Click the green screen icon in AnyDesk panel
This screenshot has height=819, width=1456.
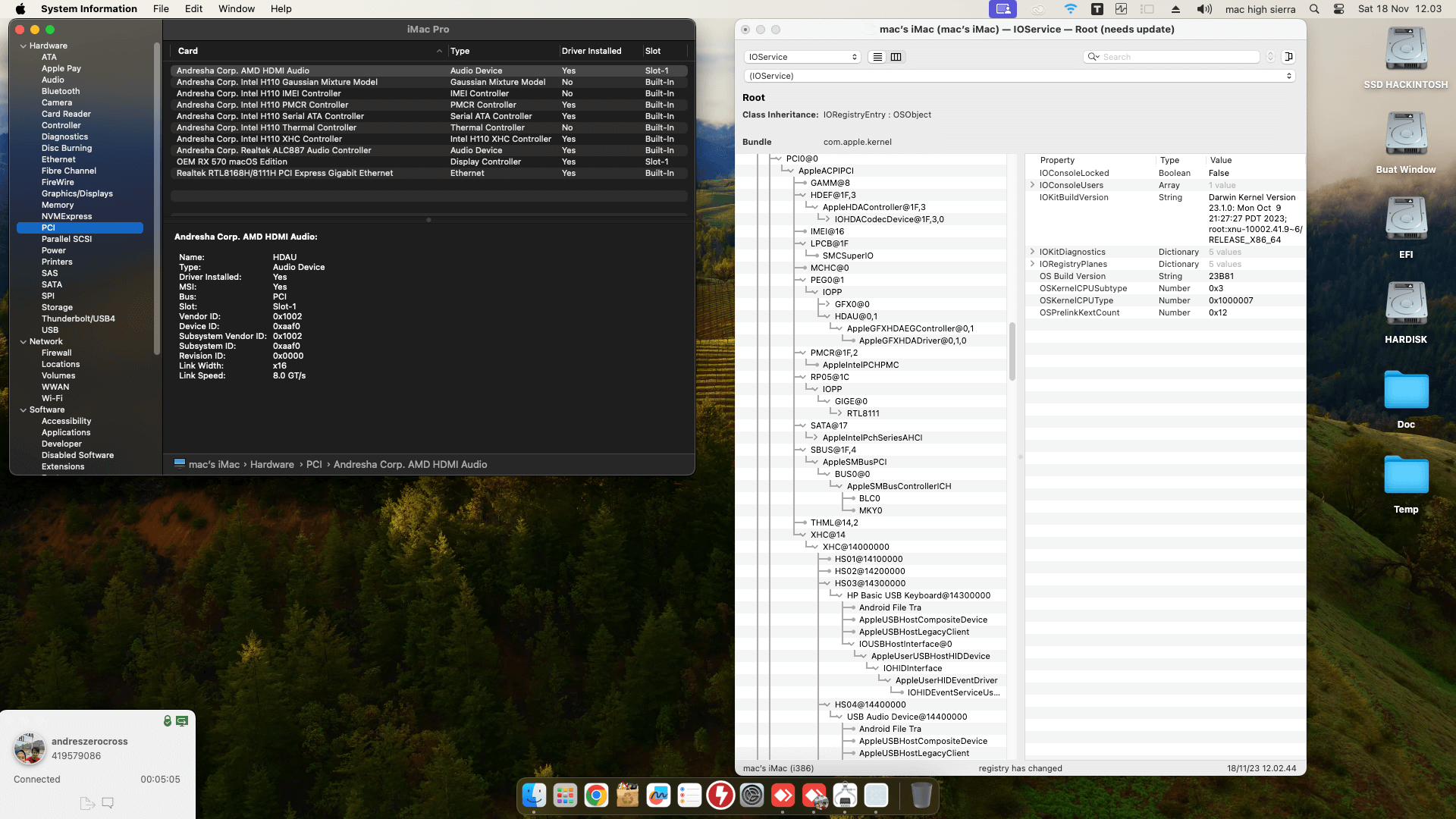click(182, 720)
